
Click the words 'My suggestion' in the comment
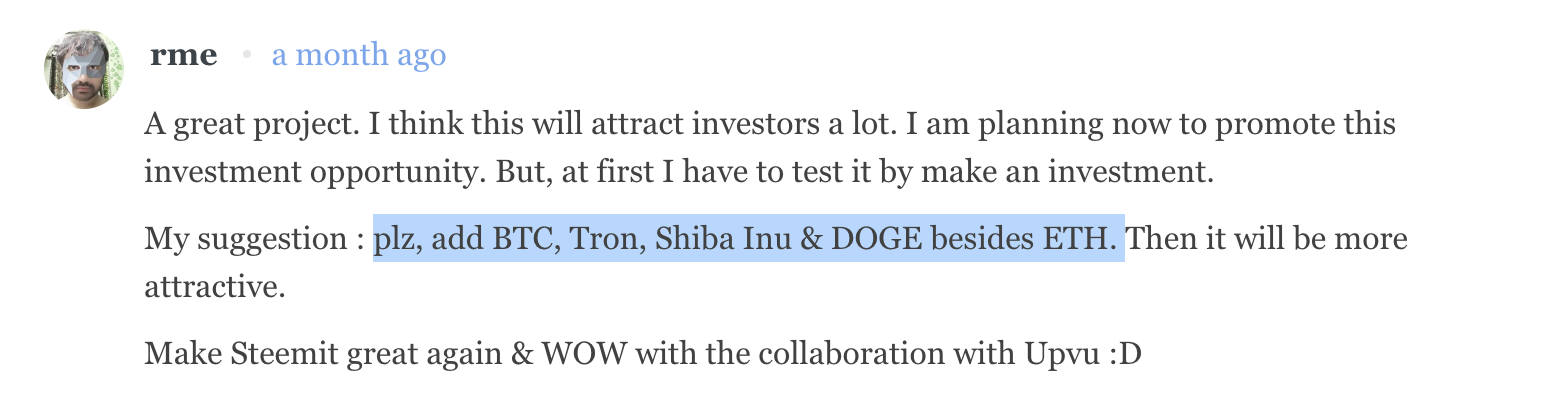click(x=245, y=239)
